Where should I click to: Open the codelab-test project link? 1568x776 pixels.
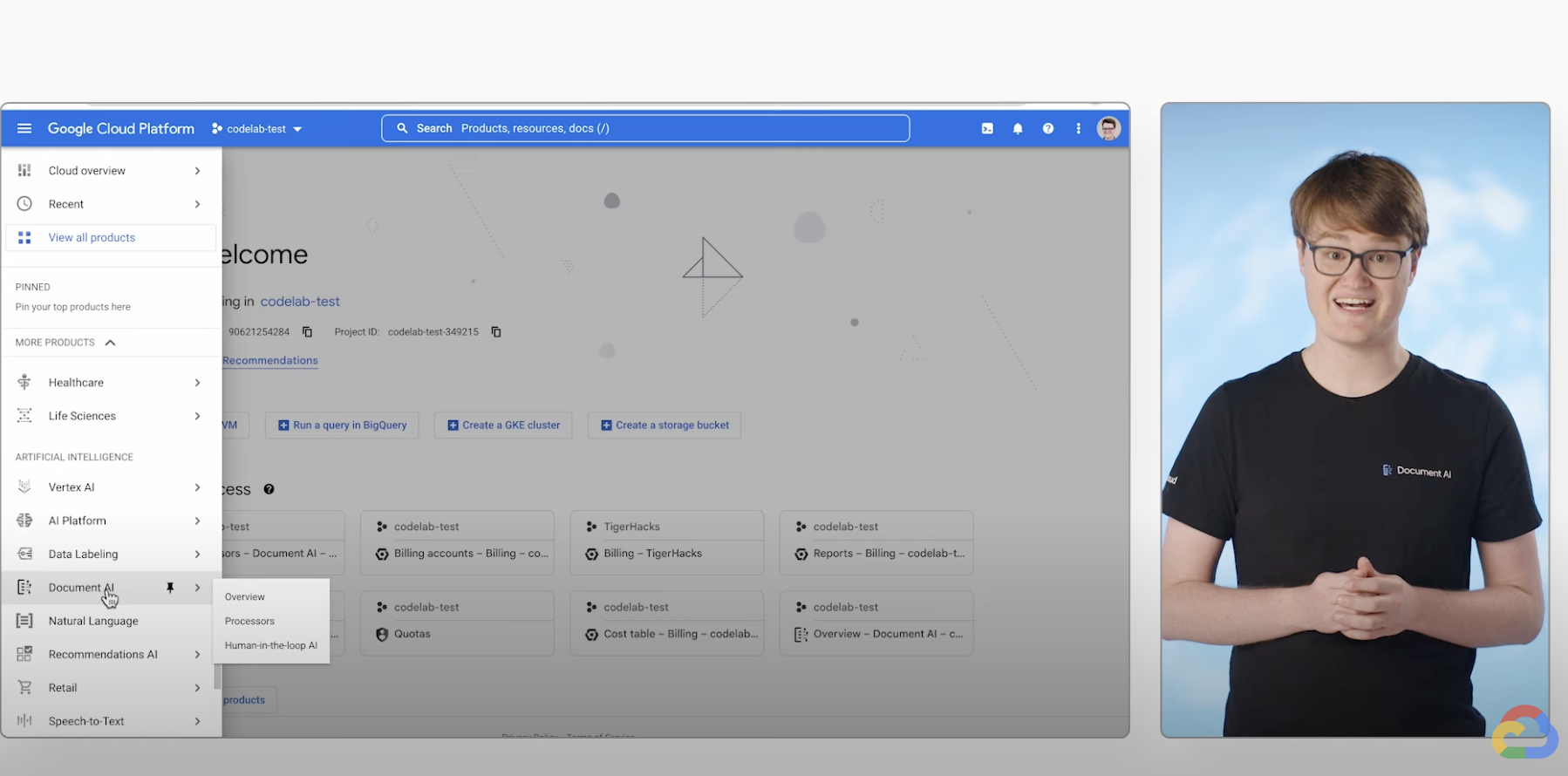(300, 301)
